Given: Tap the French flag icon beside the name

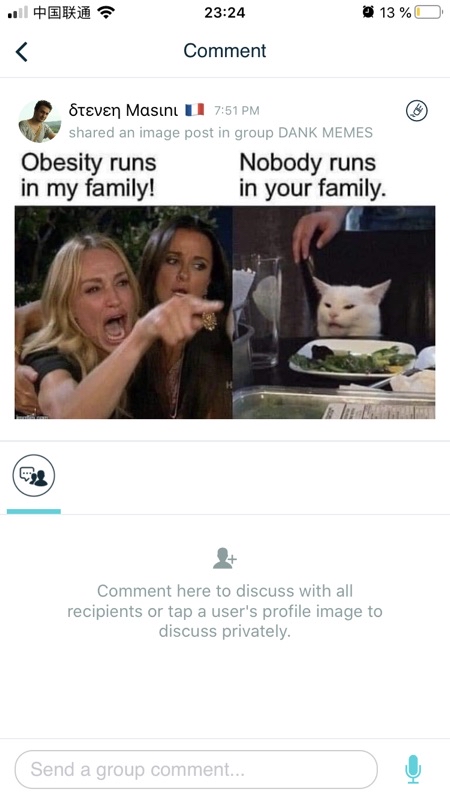Looking at the screenshot, I should pos(194,110).
